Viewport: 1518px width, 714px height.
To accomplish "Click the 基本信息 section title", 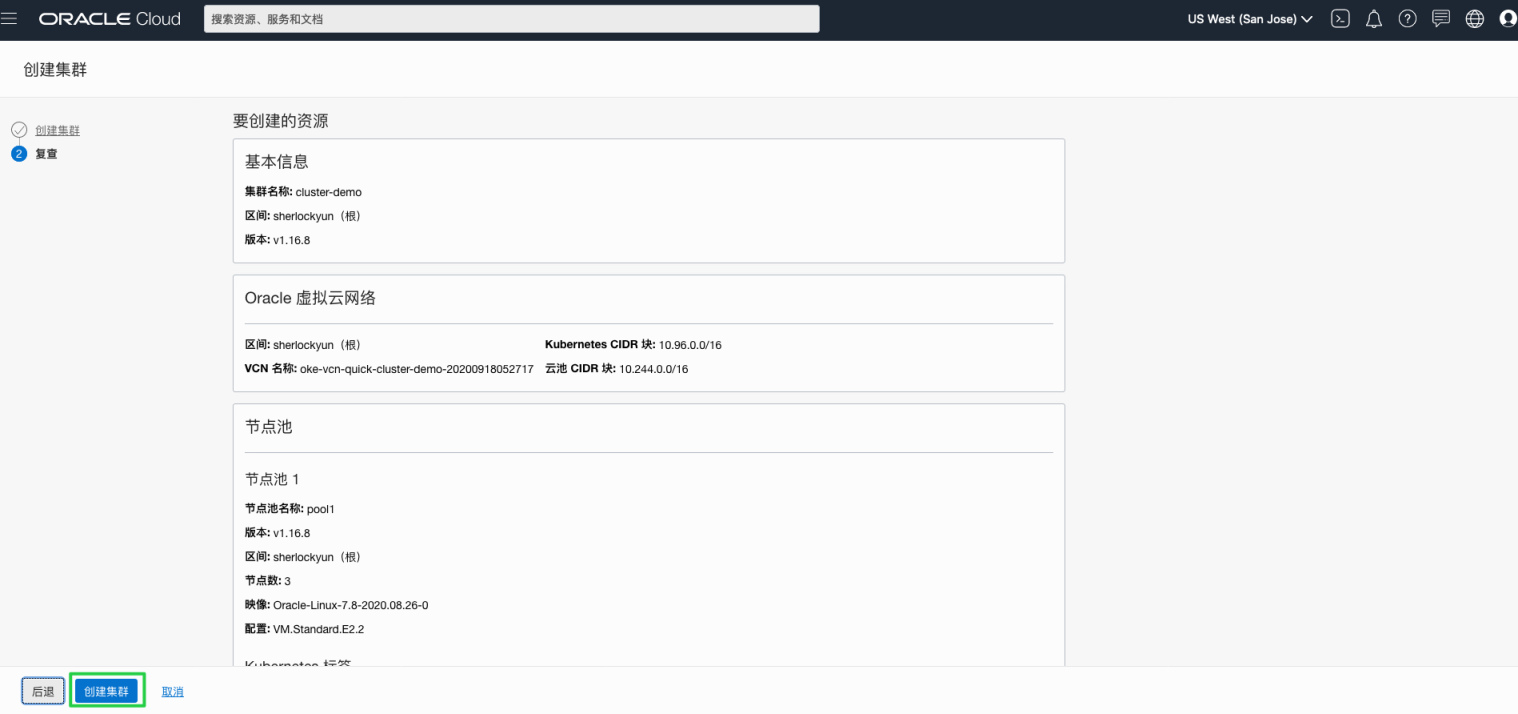I will point(277,161).
